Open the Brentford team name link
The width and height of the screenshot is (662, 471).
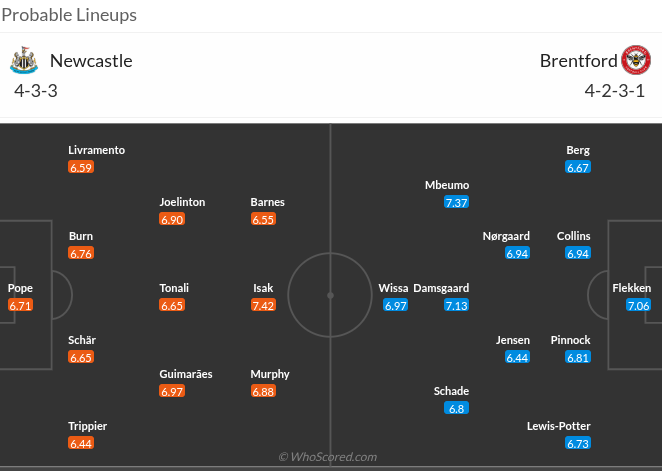(x=576, y=61)
